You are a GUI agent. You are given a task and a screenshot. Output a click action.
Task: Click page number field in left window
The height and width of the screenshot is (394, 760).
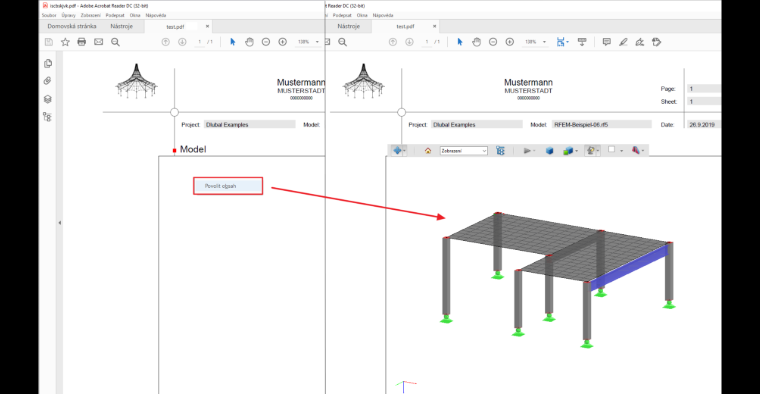(x=199, y=42)
